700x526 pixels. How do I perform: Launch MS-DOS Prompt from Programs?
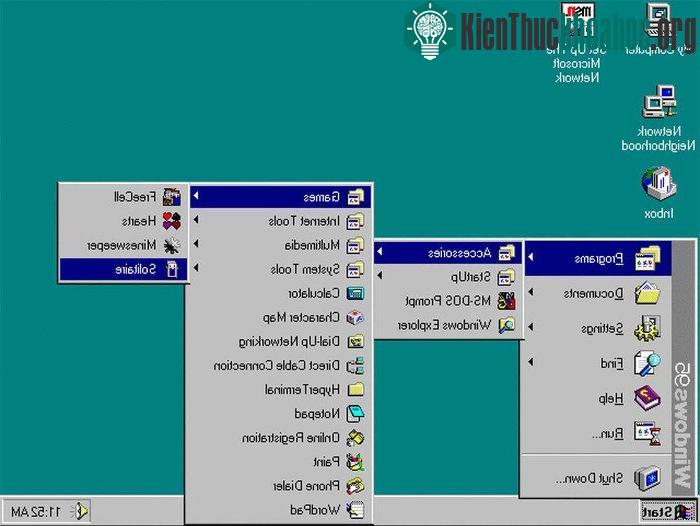(x=448, y=301)
